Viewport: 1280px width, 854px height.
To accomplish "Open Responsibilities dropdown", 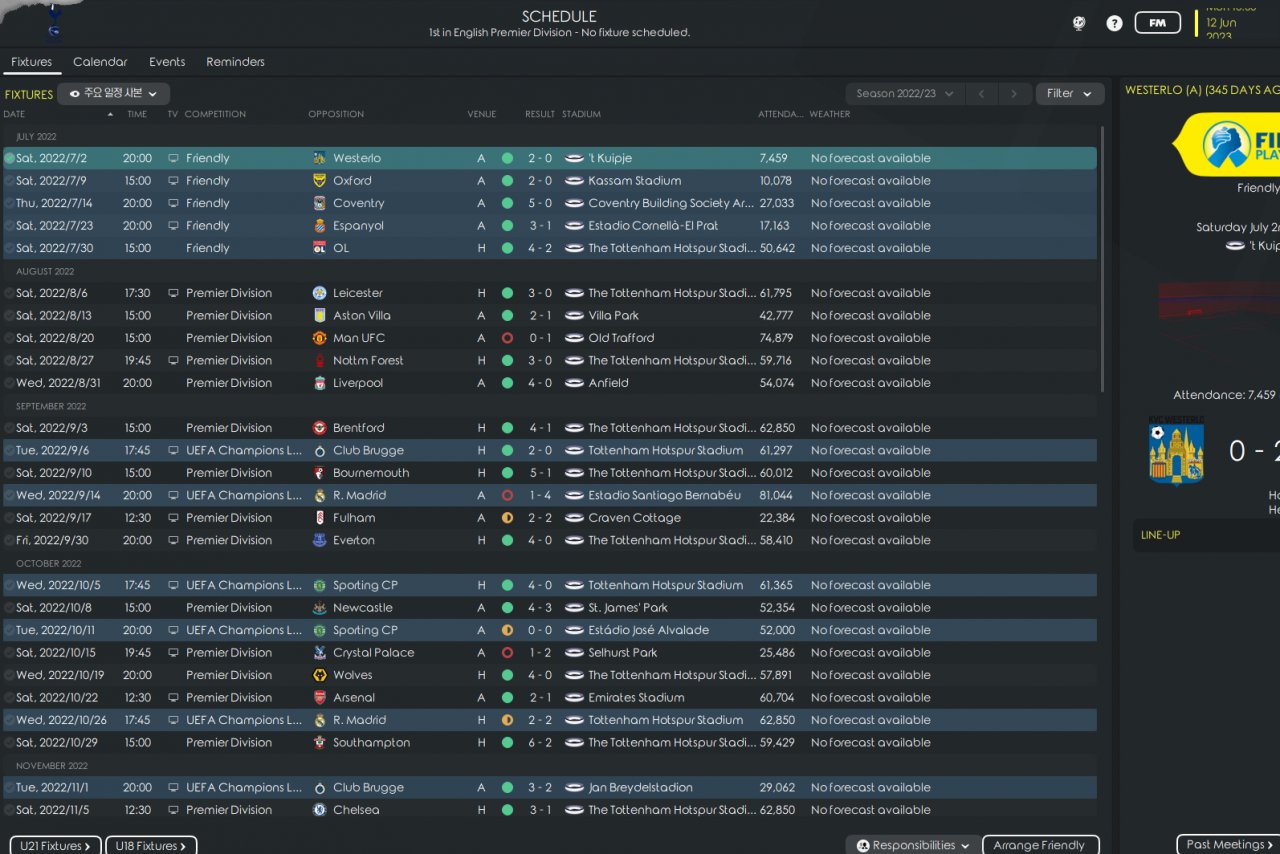I will 914,846.
